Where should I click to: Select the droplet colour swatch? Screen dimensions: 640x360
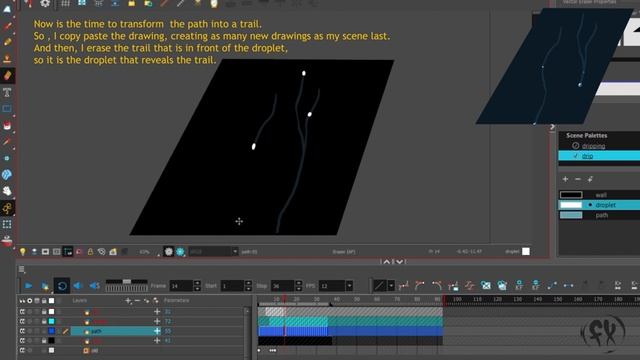click(x=571, y=205)
